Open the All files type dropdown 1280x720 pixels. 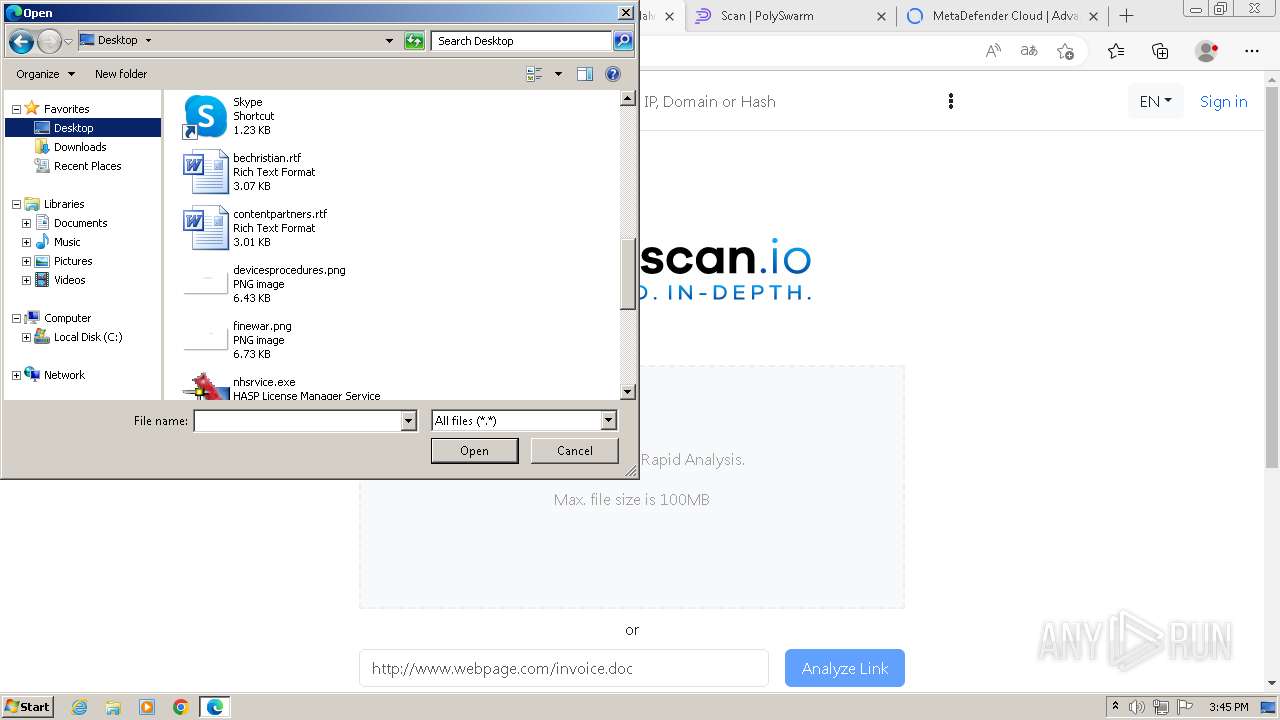(608, 421)
